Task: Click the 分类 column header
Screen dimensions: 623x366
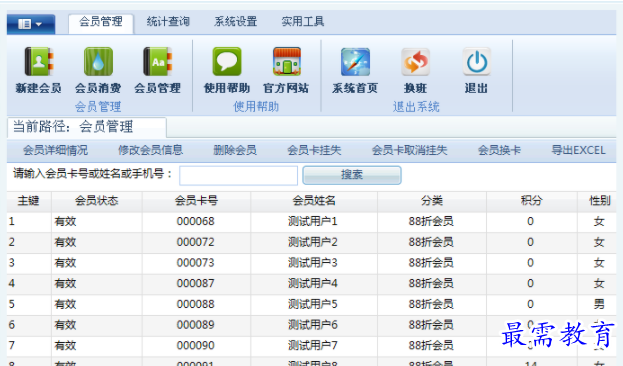Action: [432, 201]
